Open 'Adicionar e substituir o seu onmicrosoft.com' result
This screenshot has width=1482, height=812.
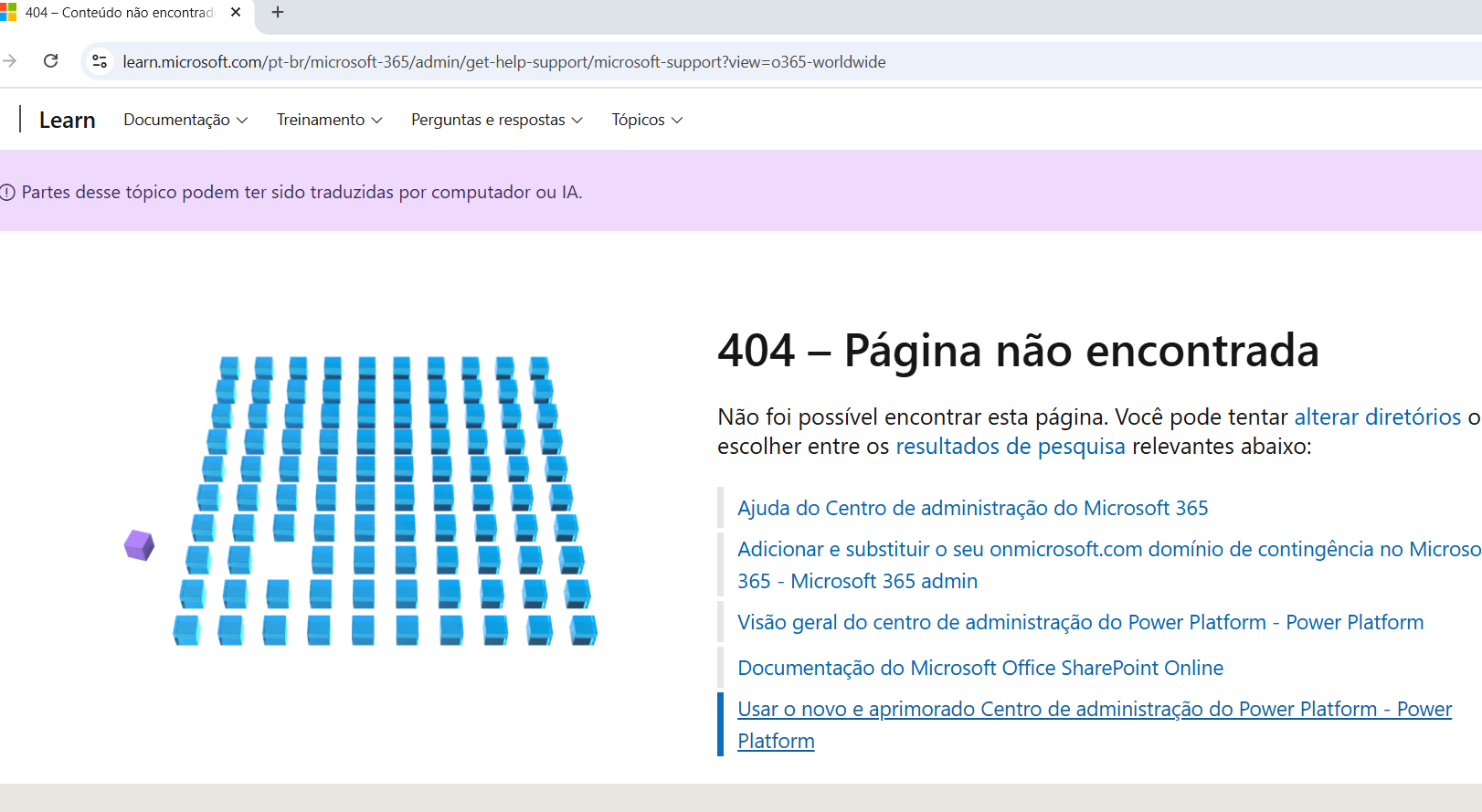pyautogui.click(x=1109, y=564)
